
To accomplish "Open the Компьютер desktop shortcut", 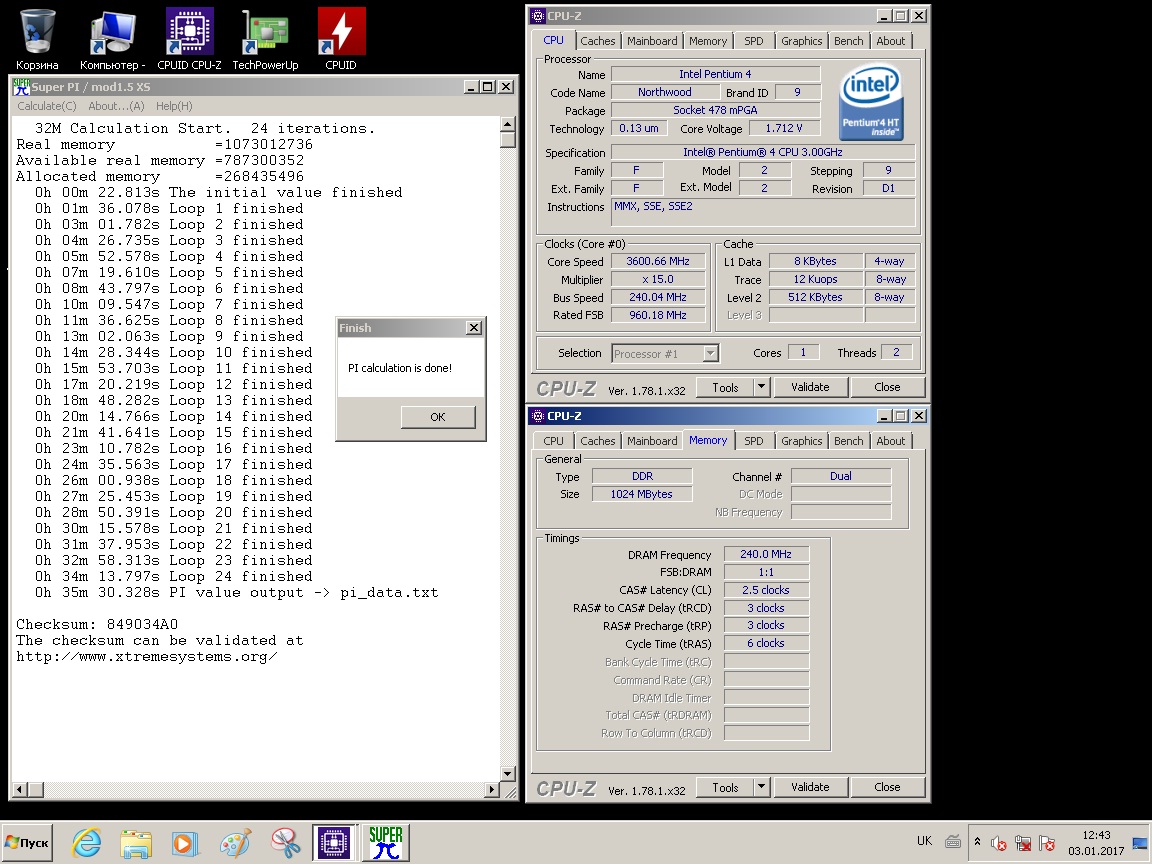I will pyautogui.click(x=112, y=39).
